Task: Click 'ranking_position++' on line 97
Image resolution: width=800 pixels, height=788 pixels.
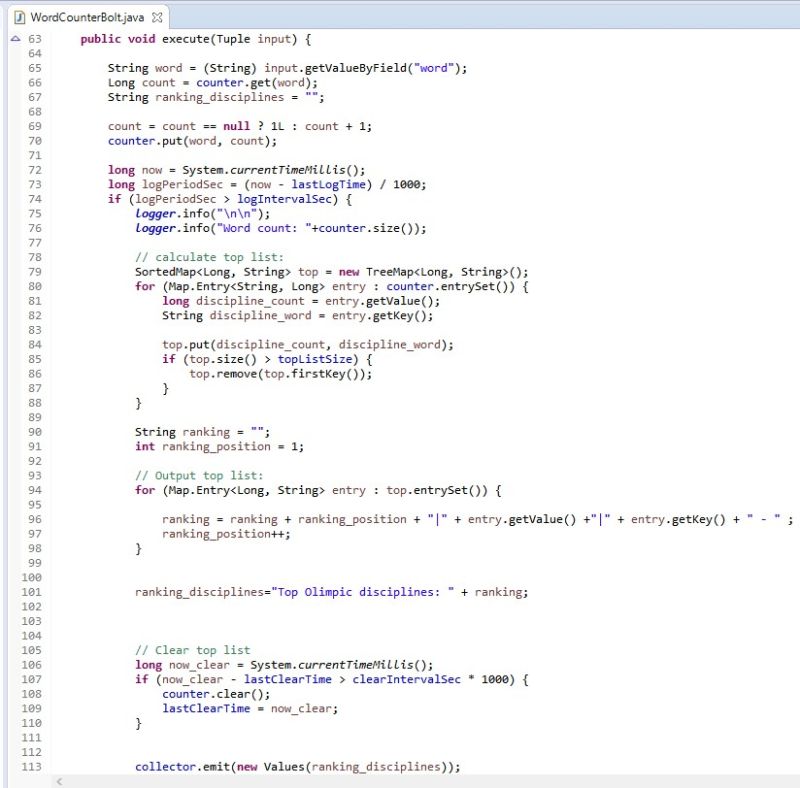Action: [x=223, y=534]
